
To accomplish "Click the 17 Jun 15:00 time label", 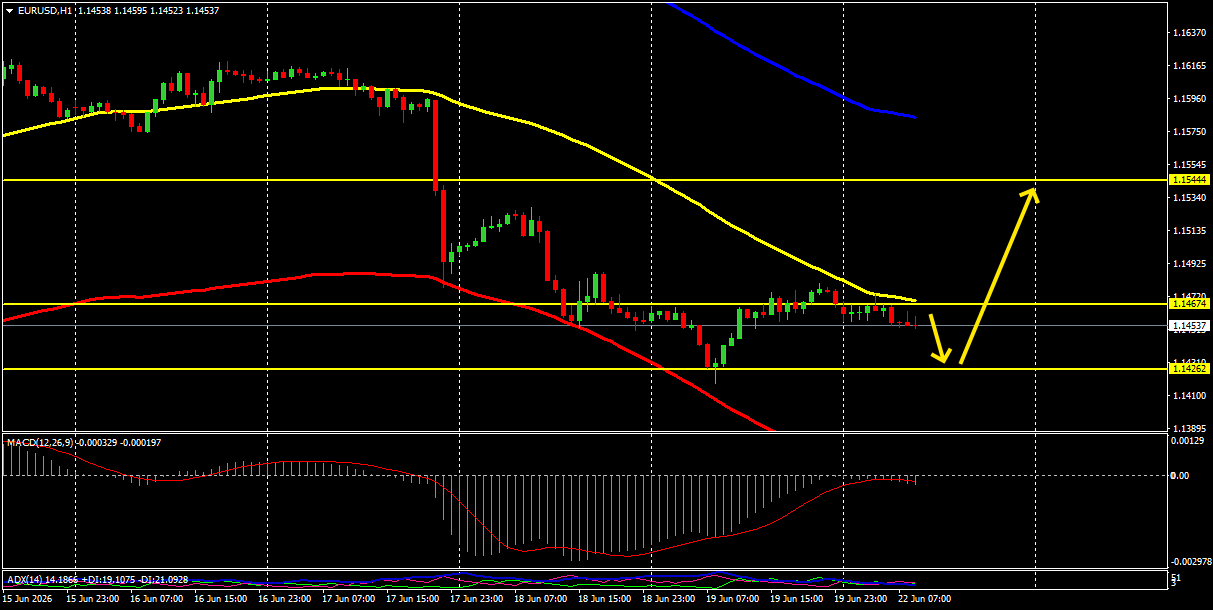I will pyautogui.click(x=414, y=600).
